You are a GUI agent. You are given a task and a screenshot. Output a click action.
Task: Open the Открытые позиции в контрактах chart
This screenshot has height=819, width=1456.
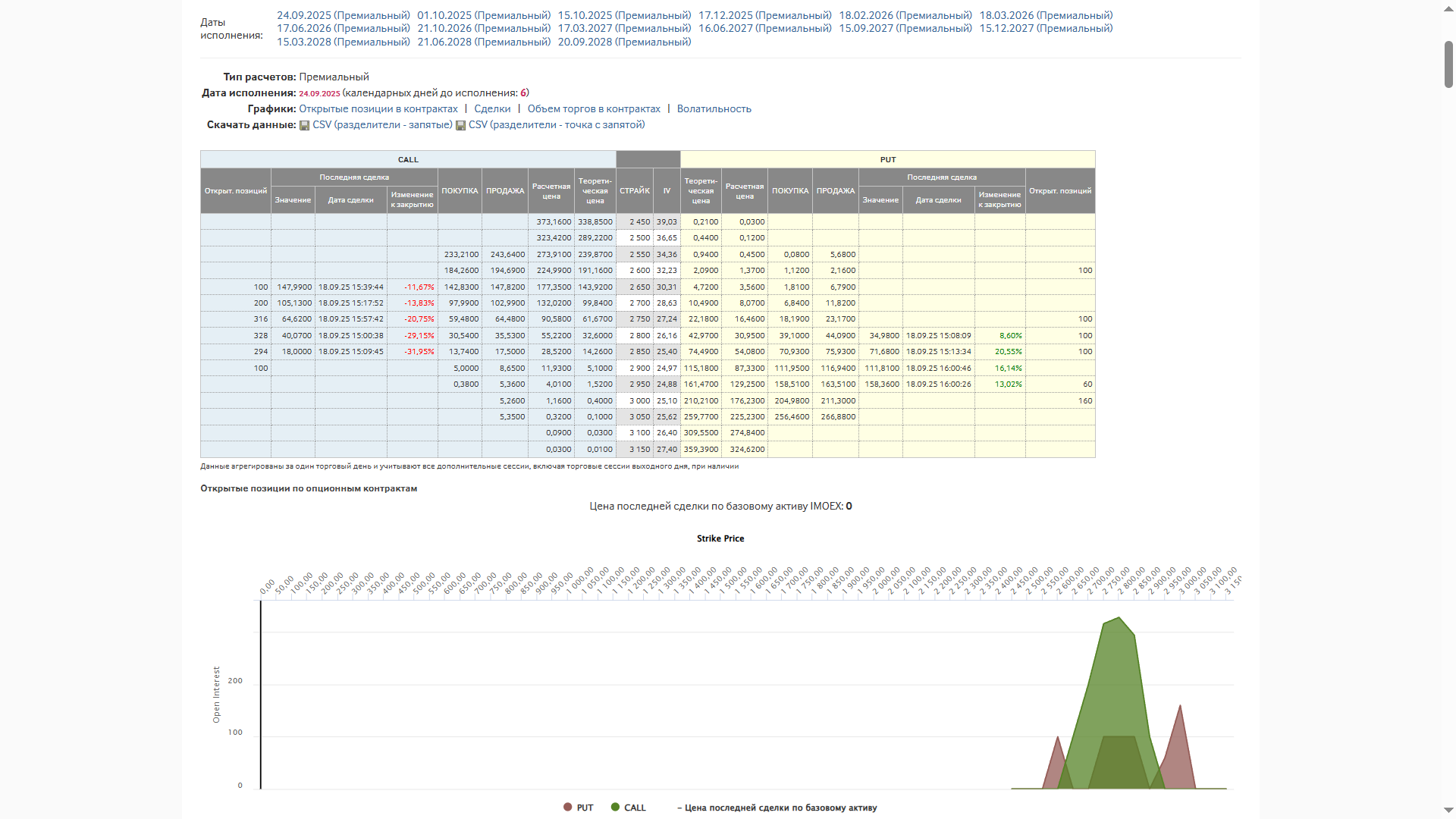378,108
